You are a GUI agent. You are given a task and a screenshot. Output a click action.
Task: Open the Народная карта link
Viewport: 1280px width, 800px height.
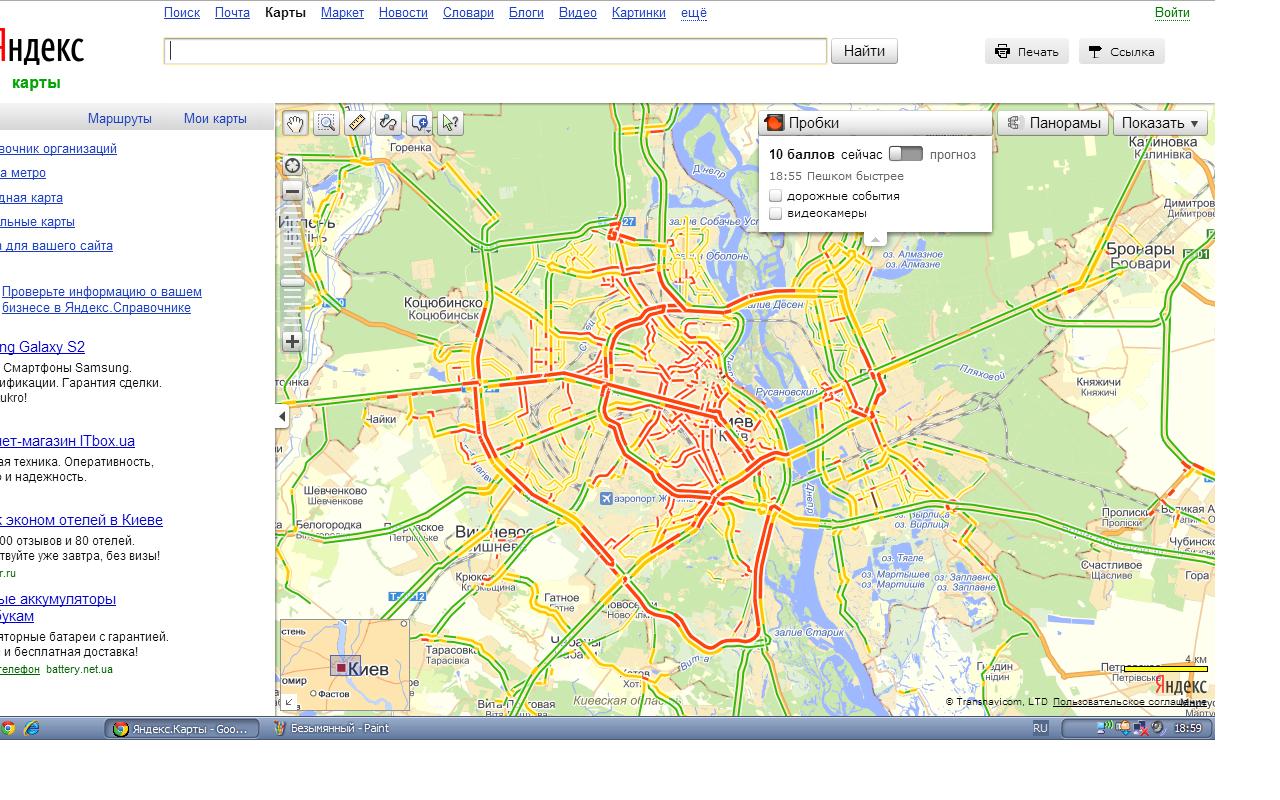coord(31,198)
